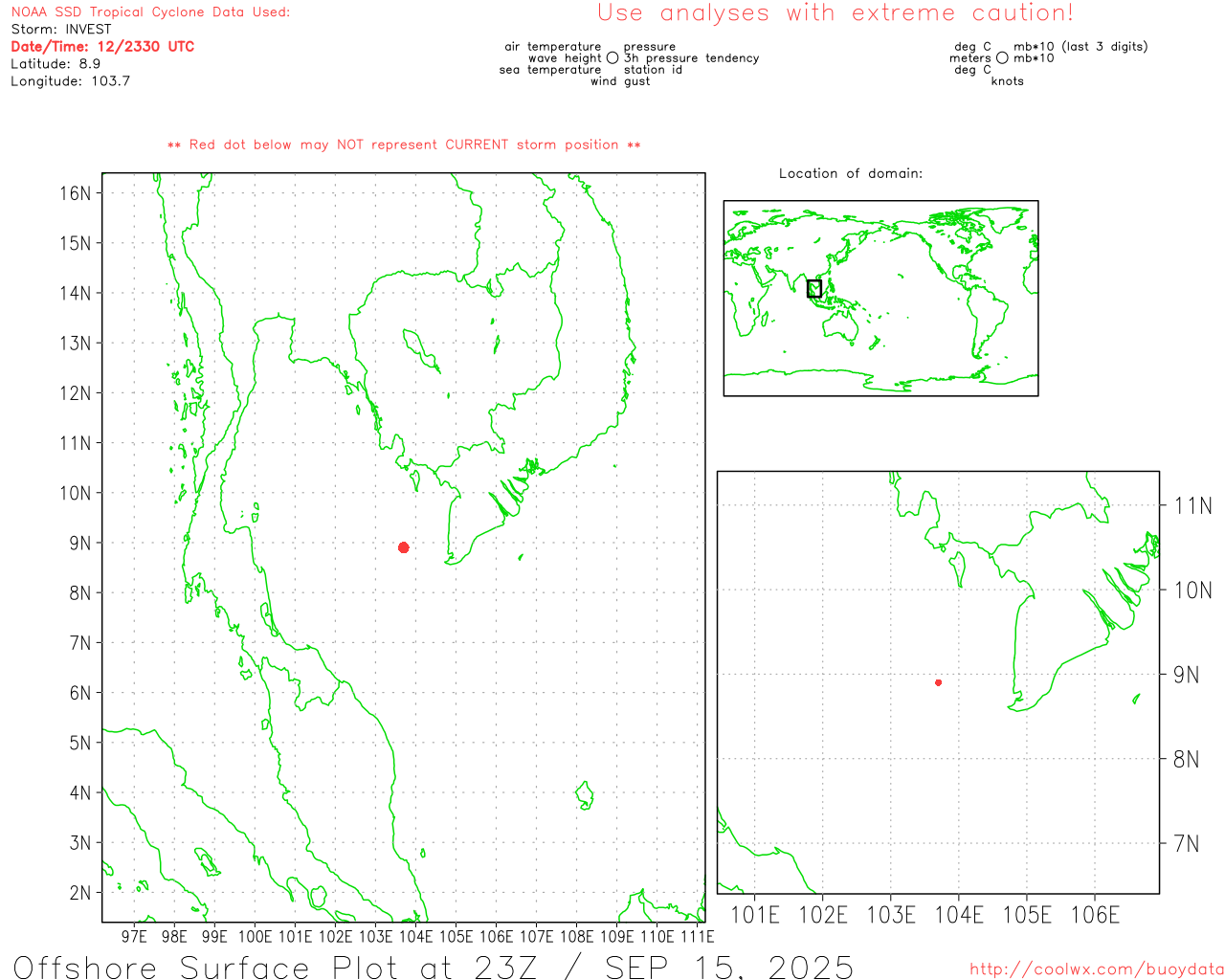Click the 12N latitude label on main map
This screenshot has width=1225, height=980.
coord(76,393)
